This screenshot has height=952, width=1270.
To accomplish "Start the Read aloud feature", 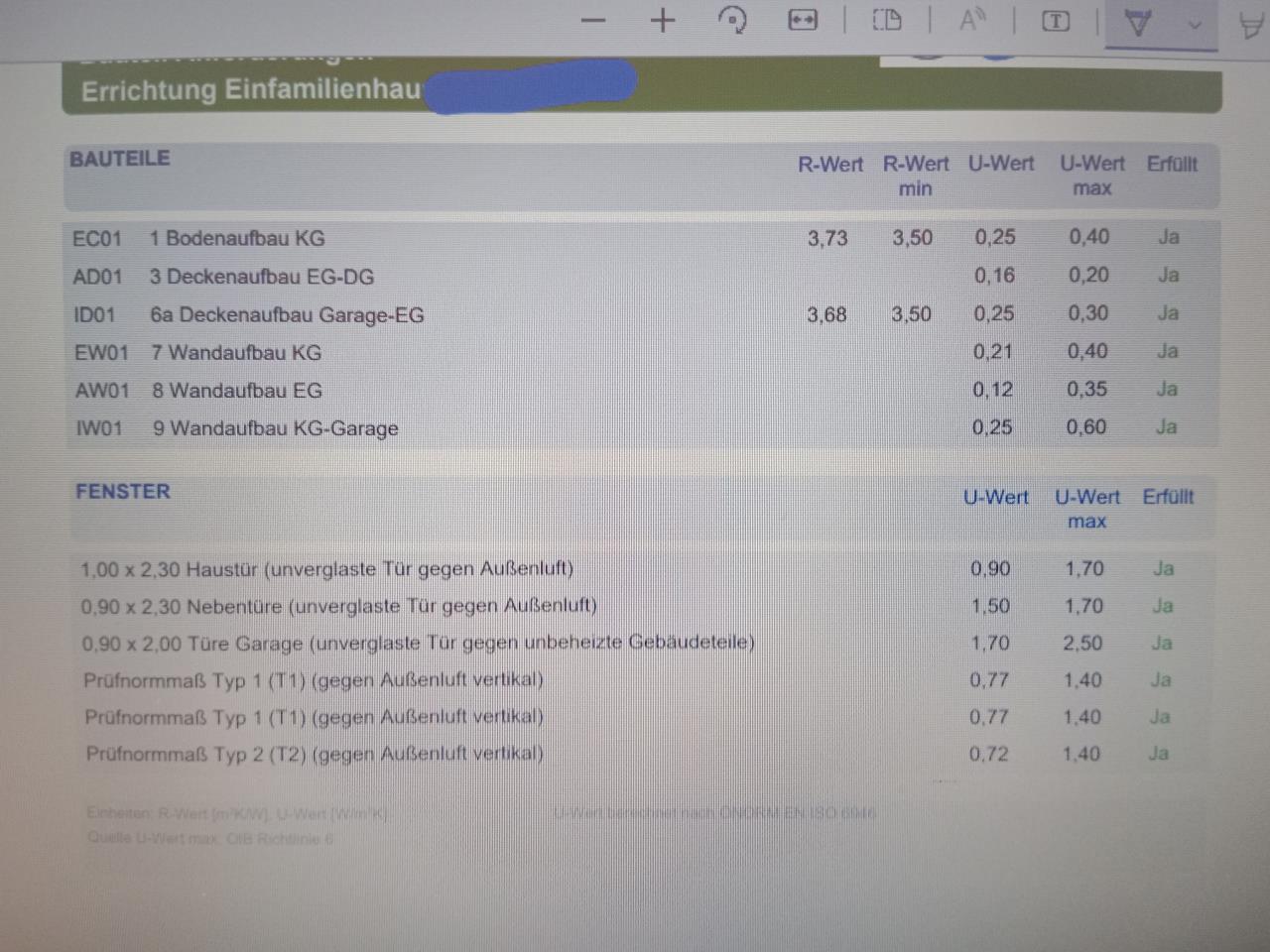I will pos(971,21).
